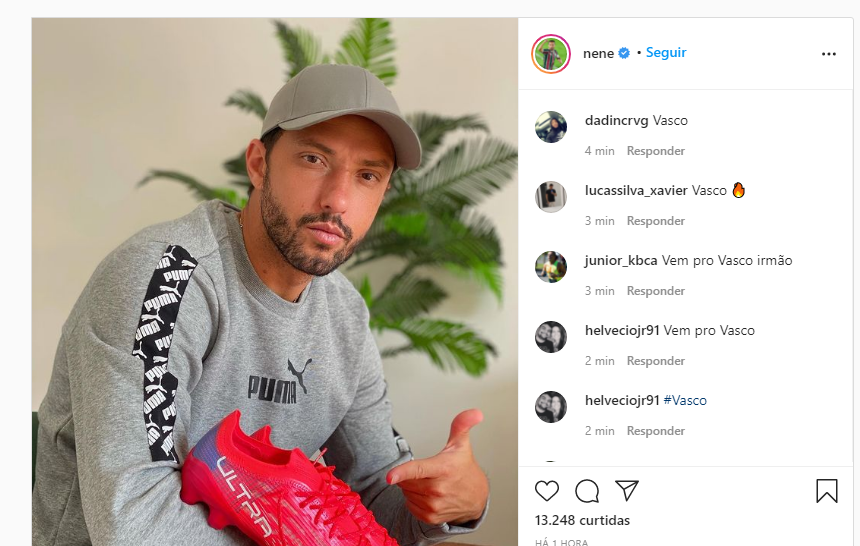860x546 pixels.
Task: Like the post with heart icon
Action: (547, 491)
